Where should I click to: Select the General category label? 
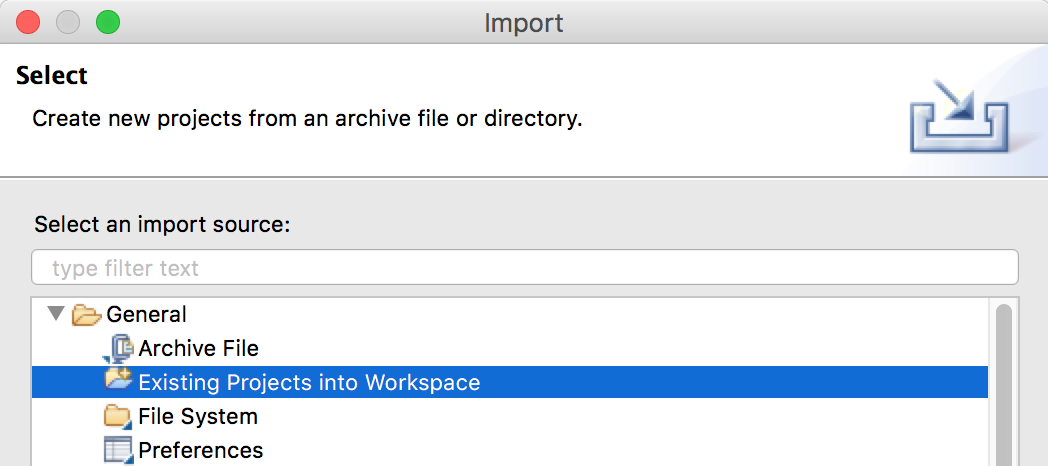click(x=146, y=314)
